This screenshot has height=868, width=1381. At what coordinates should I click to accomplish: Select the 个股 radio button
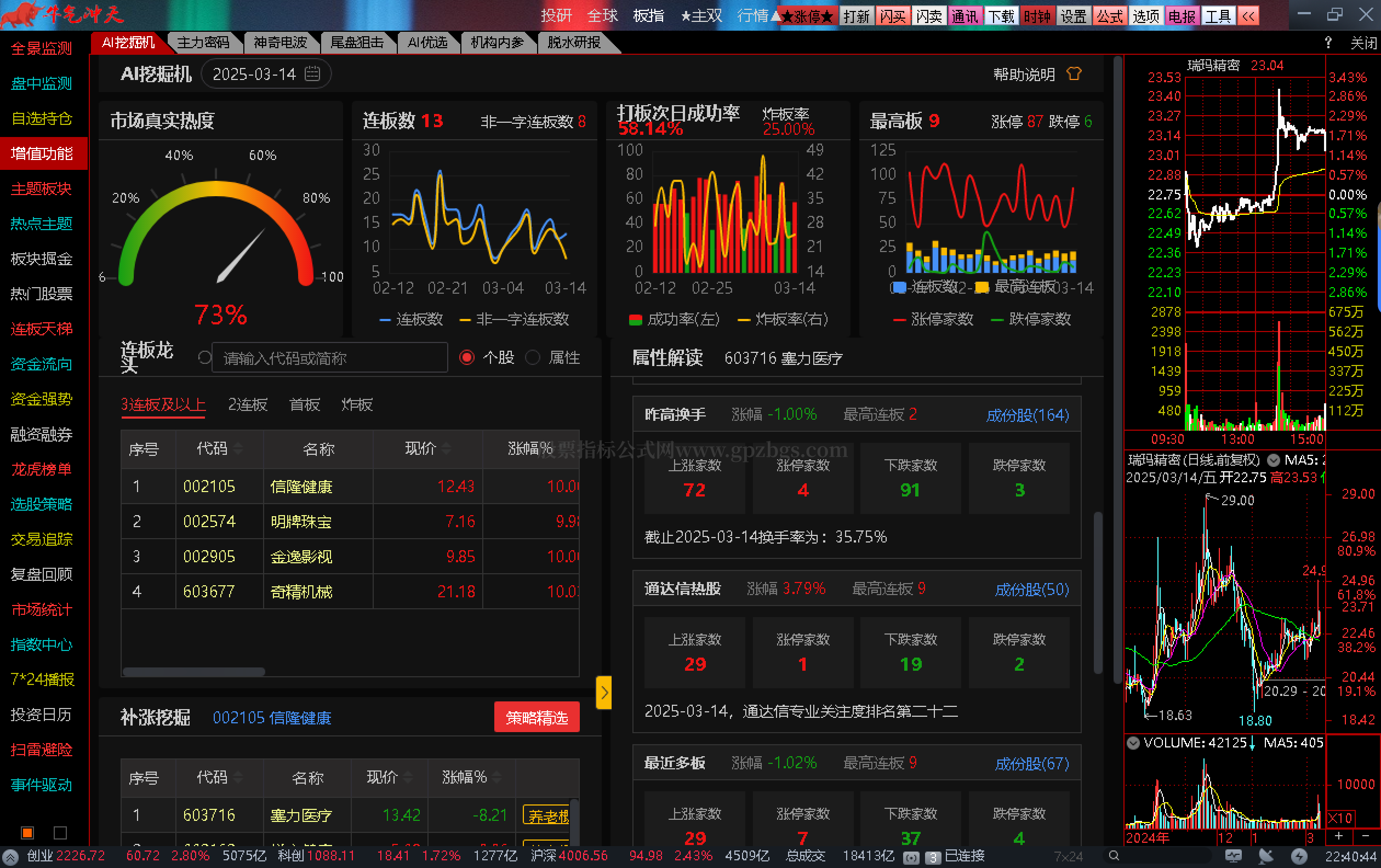point(467,357)
